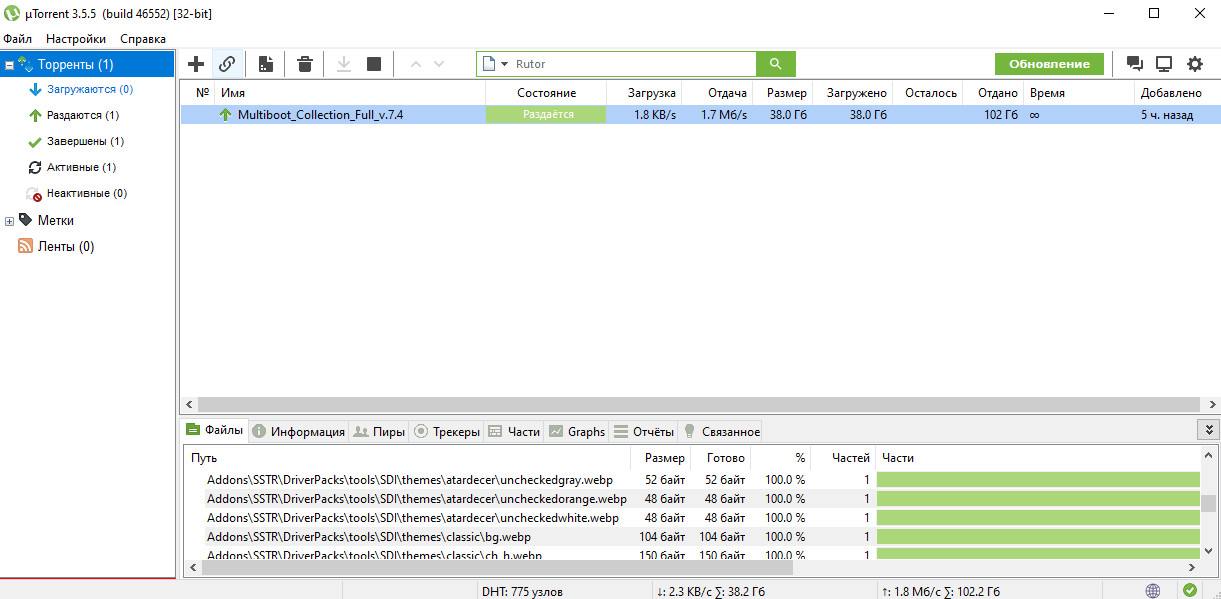The height and width of the screenshot is (599, 1221).
Task: Open preferences via the gear icon
Action: 1195,64
